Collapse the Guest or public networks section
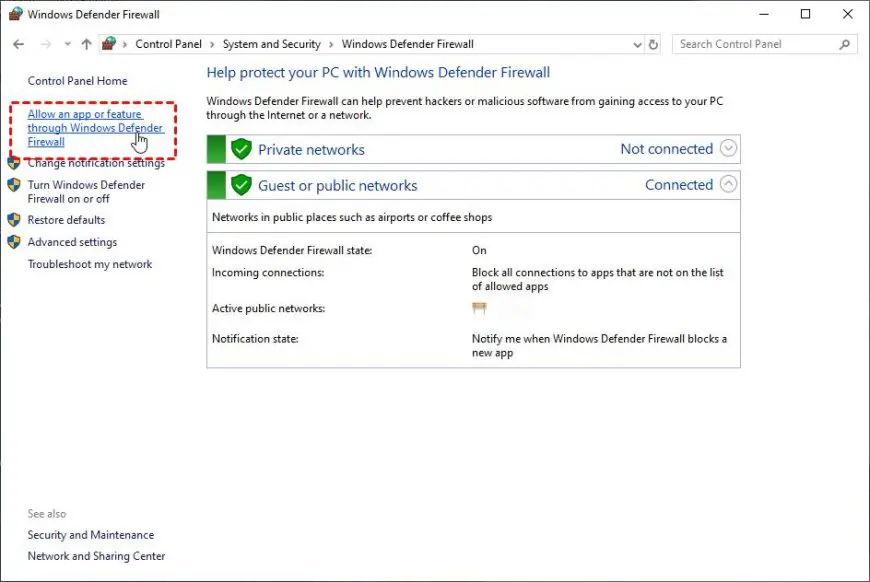Screen dimensions: 870x582 point(728,184)
